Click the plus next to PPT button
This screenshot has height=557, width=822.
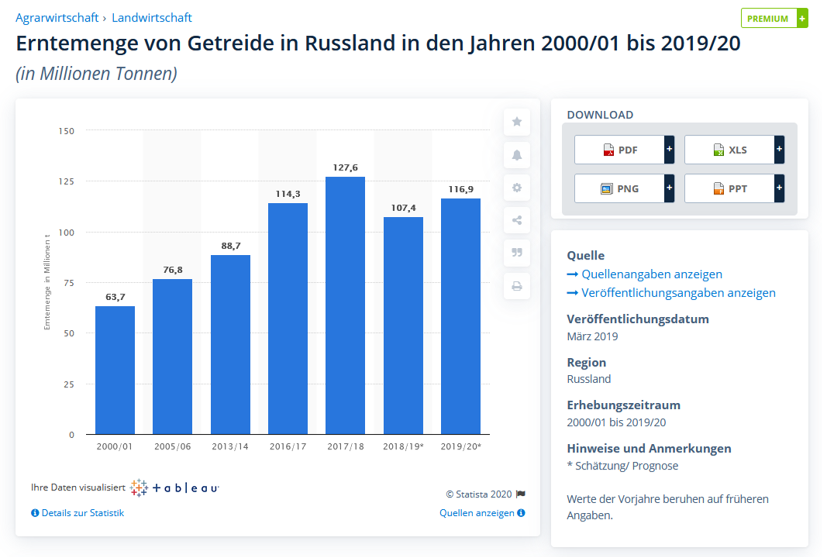780,188
